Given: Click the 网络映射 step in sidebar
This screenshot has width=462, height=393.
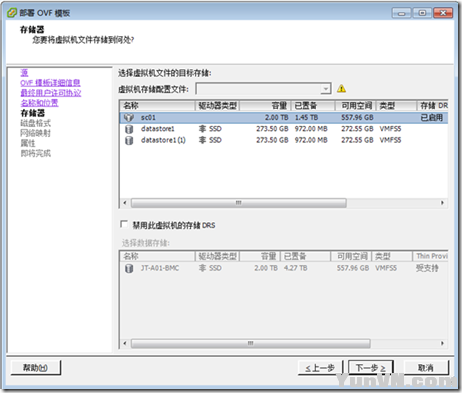Looking at the screenshot, I should (36, 133).
